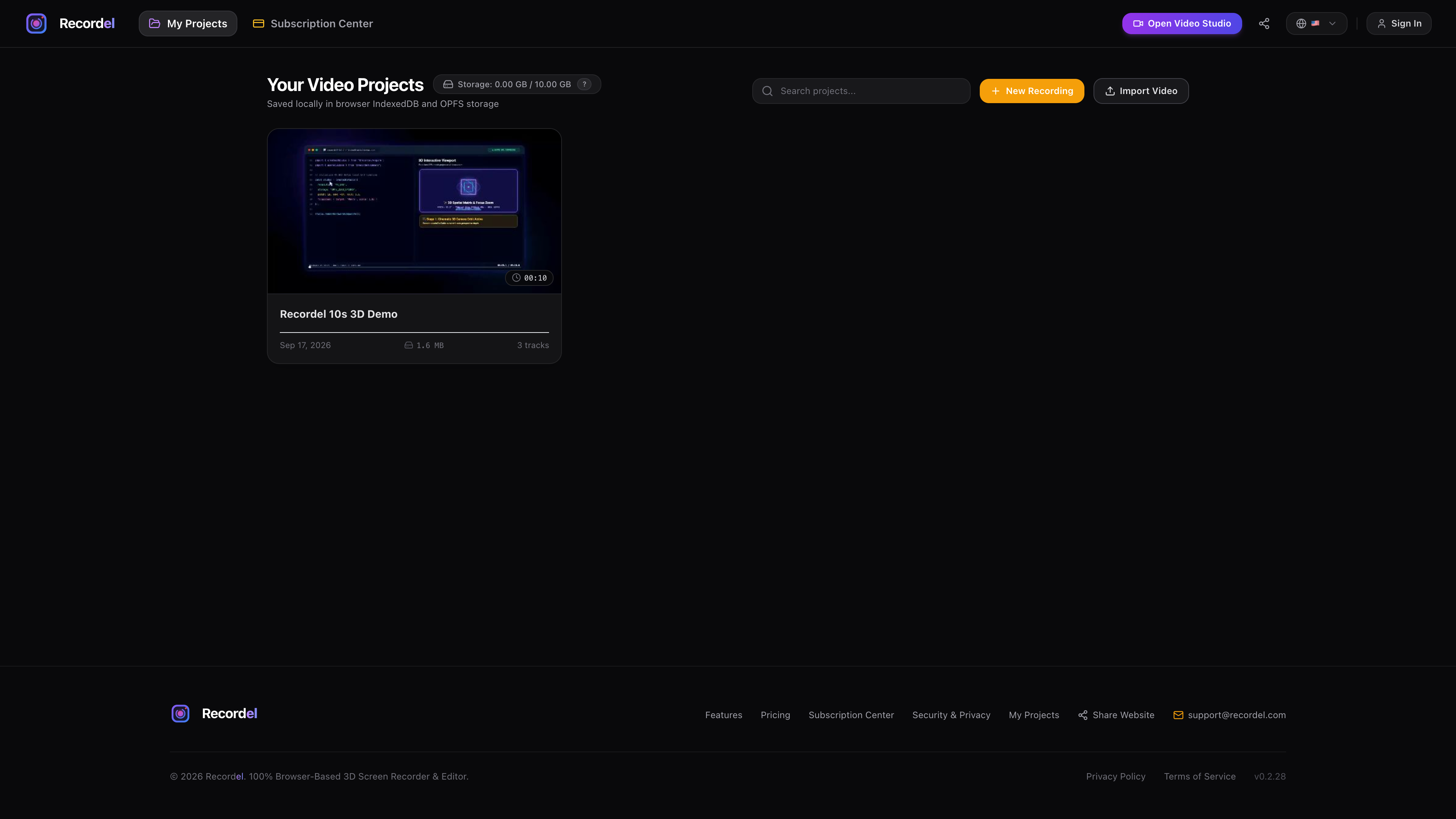Open the Pricing footer link

pos(775,715)
